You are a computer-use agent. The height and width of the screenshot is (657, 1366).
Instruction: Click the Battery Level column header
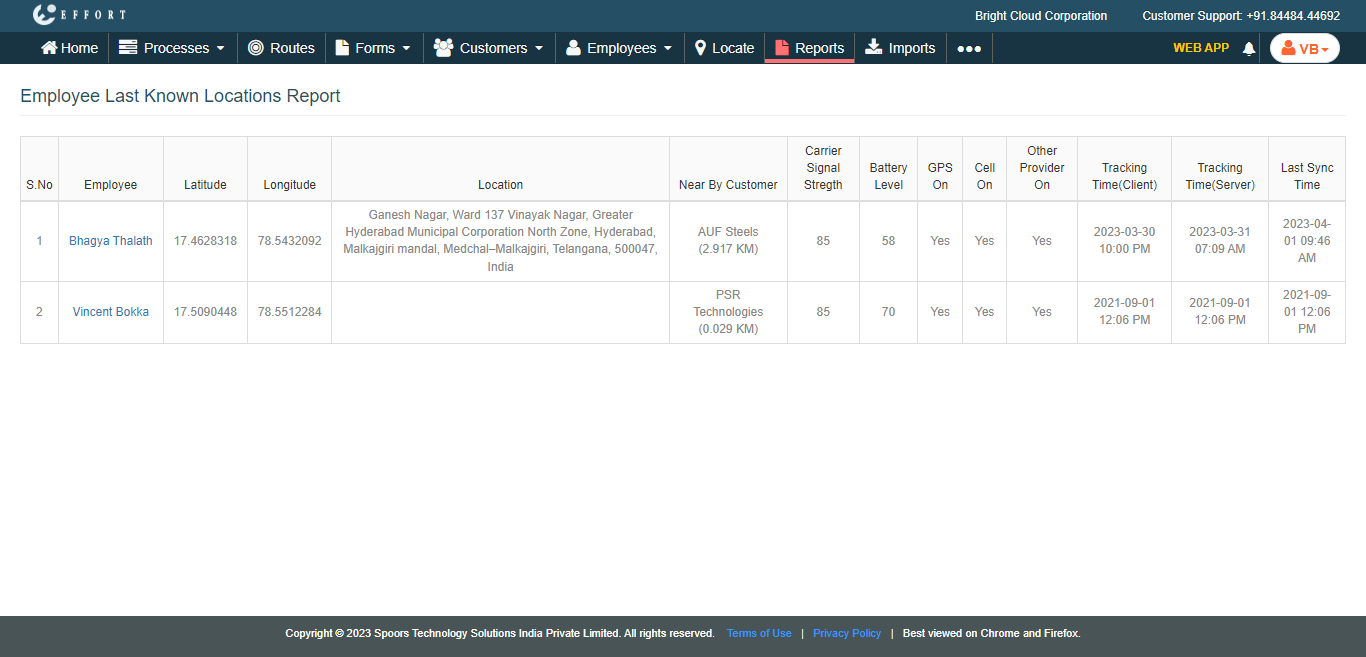coord(888,176)
